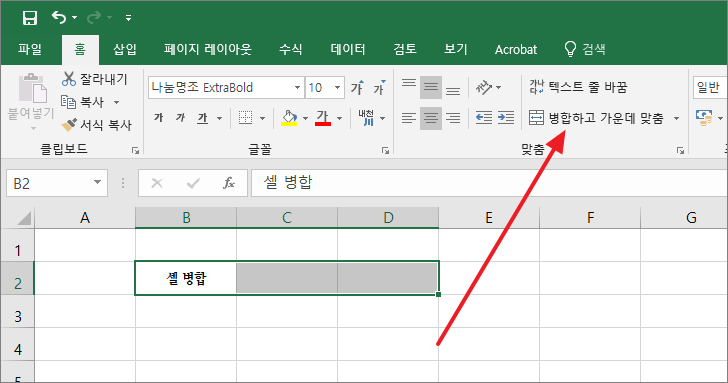
Task: Open the 파일 tab
Action: coord(30,49)
